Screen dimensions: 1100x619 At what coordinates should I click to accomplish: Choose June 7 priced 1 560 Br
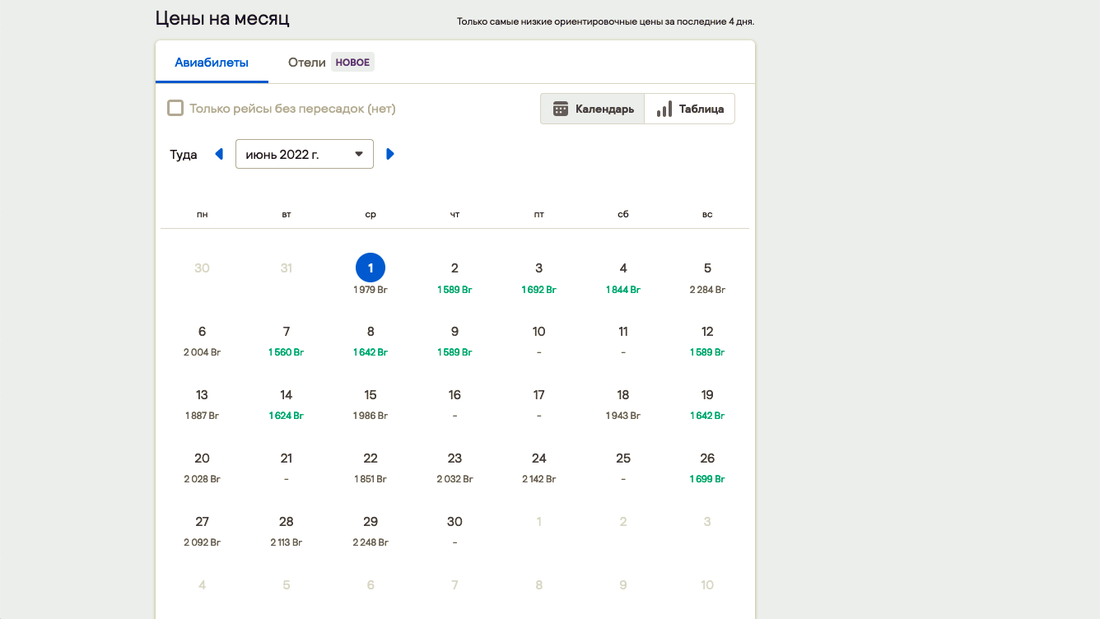(286, 340)
